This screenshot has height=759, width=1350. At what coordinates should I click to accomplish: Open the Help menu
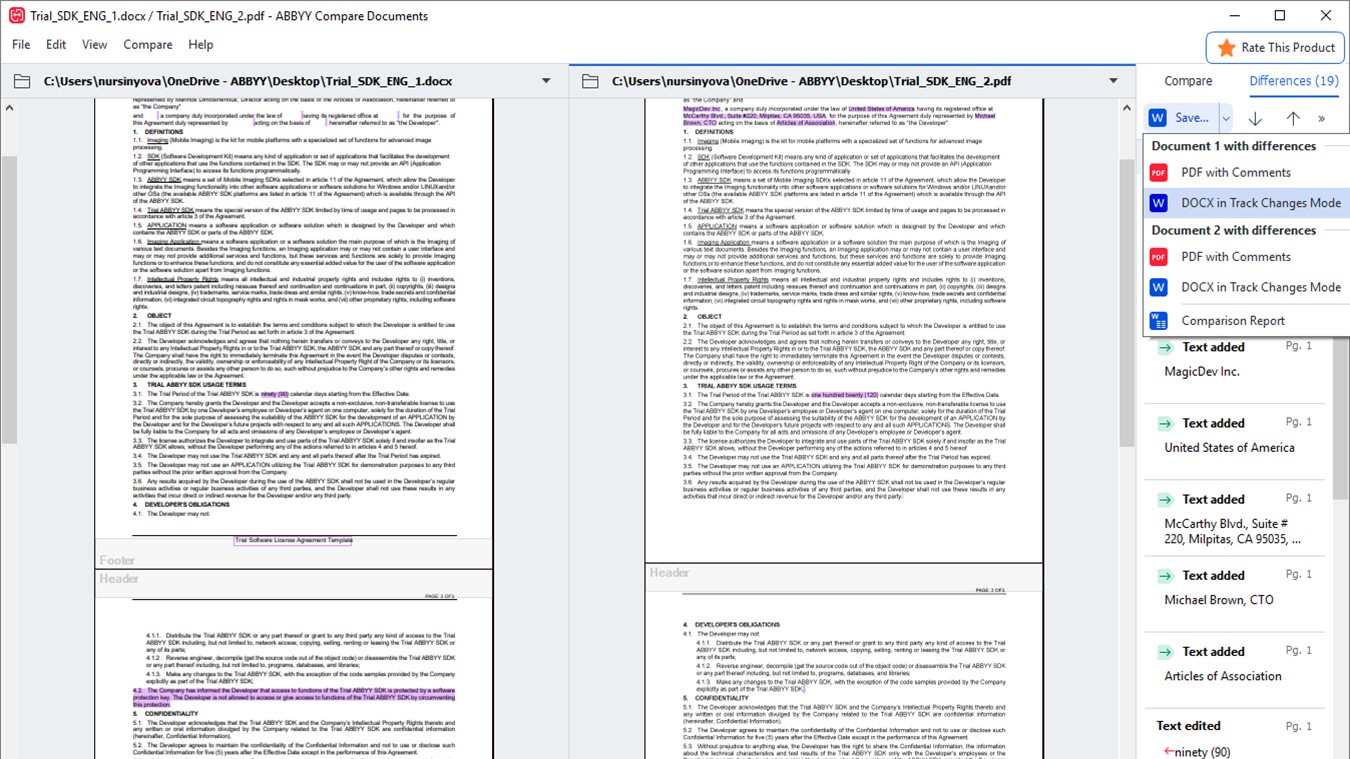click(x=201, y=45)
